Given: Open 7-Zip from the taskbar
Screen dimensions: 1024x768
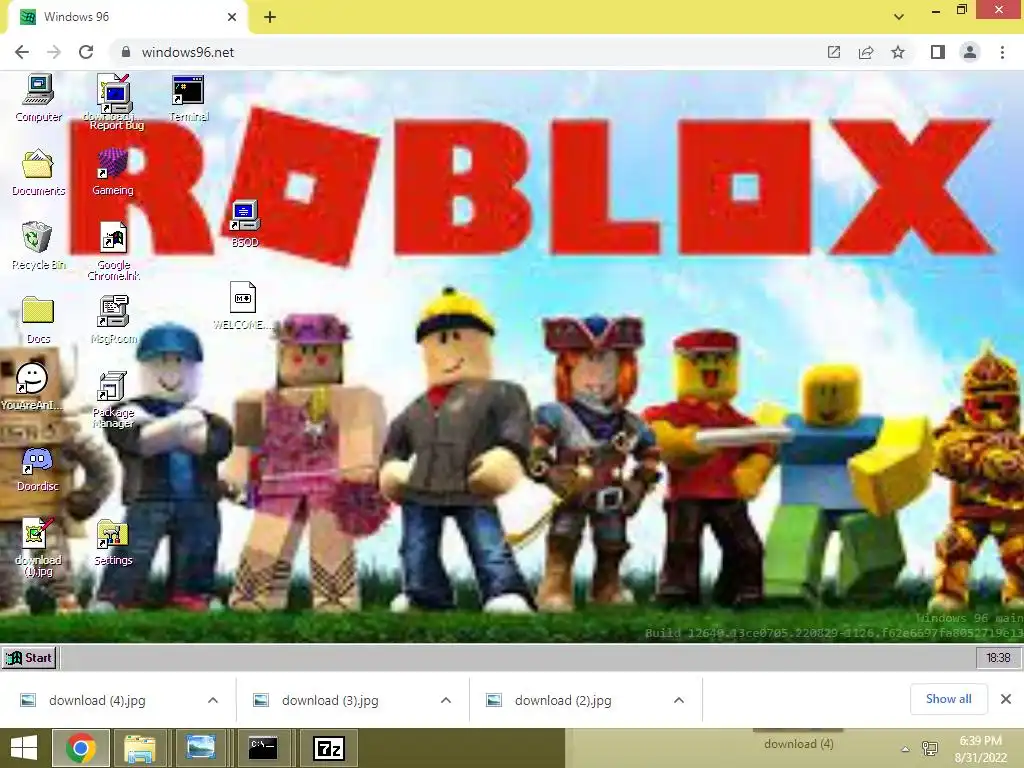Looking at the screenshot, I should tap(328, 748).
